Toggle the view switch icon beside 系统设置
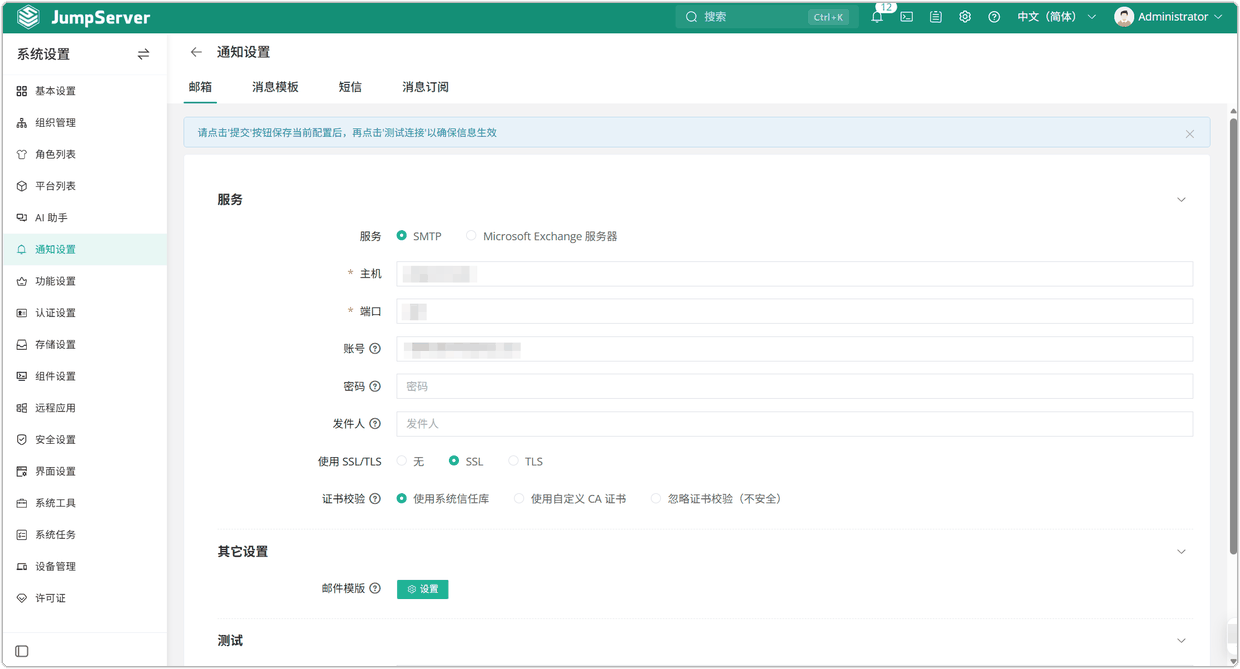 click(x=143, y=54)
